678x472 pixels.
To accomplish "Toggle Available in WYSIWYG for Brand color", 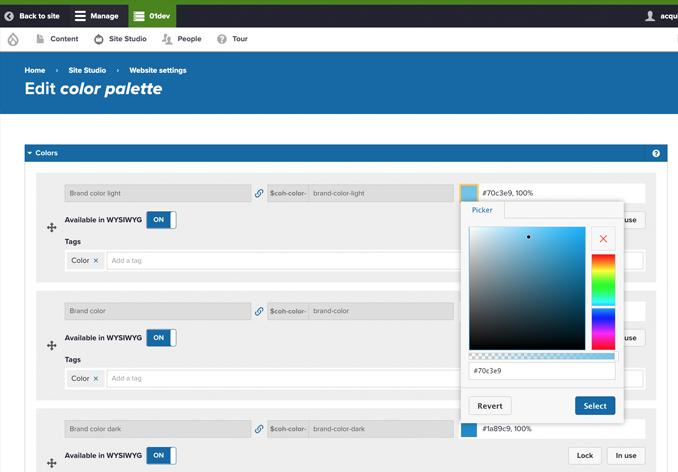I will click(x=161, y=338).
